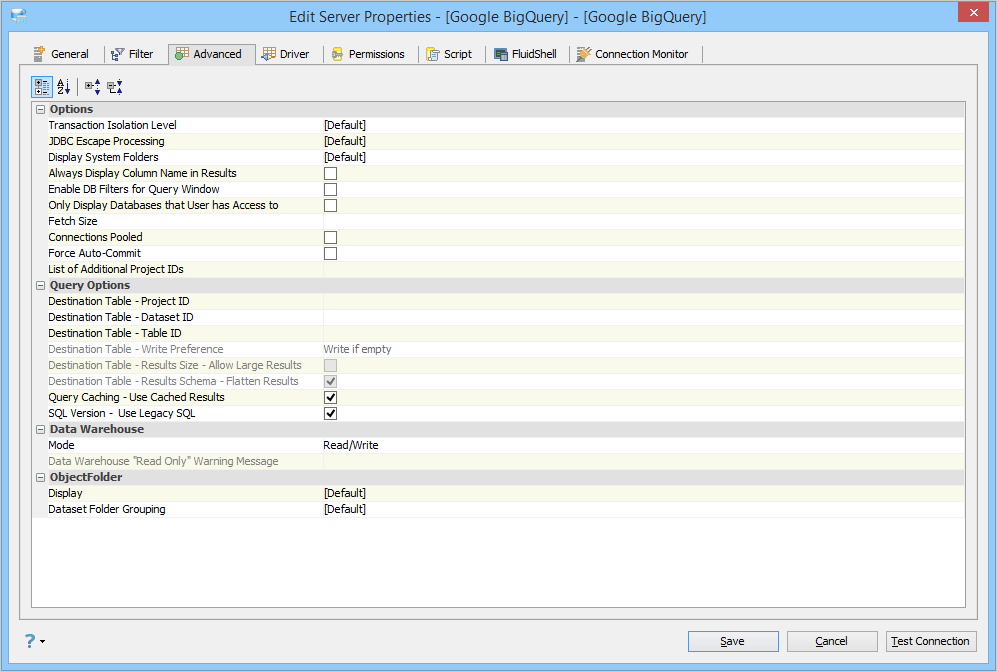Uncheck SQL Version - Use Legacy SQL

(331, 413)
